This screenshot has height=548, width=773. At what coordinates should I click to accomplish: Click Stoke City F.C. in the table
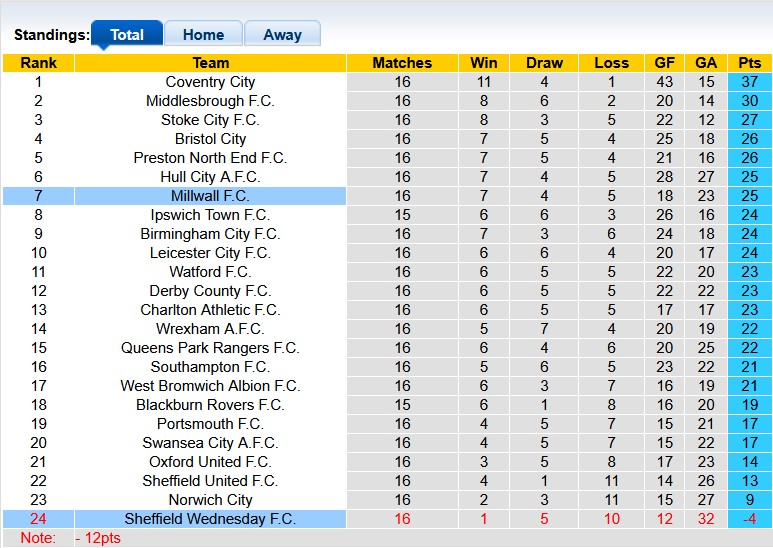[210, 120]
